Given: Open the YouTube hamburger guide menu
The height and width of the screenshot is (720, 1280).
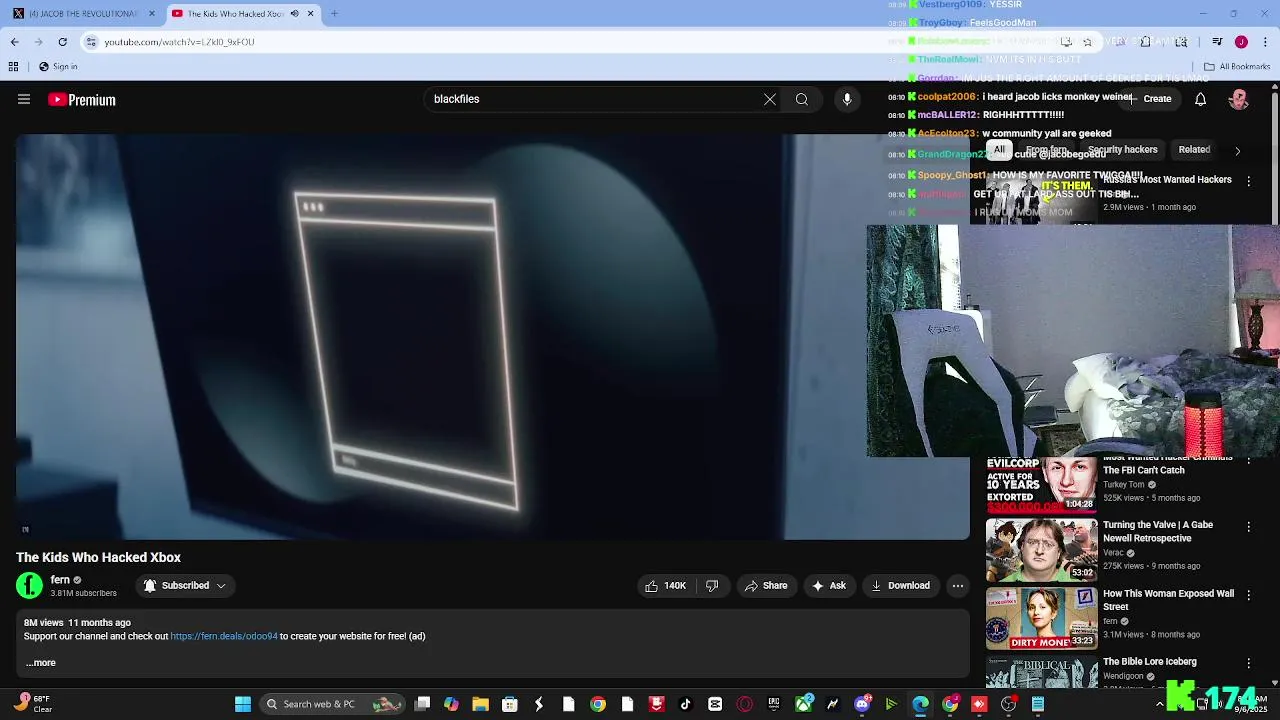Looking at the screenshot, I should [24, 99].
